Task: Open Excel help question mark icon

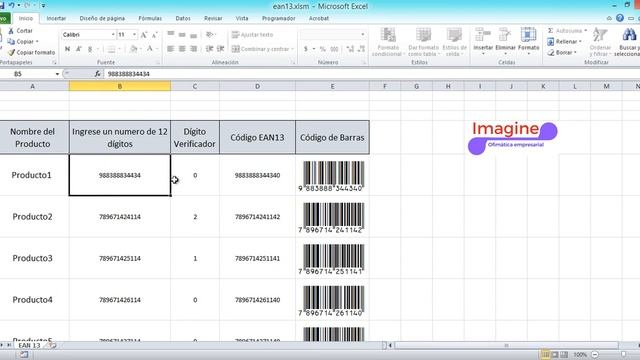Action: (x=620, y=18)
